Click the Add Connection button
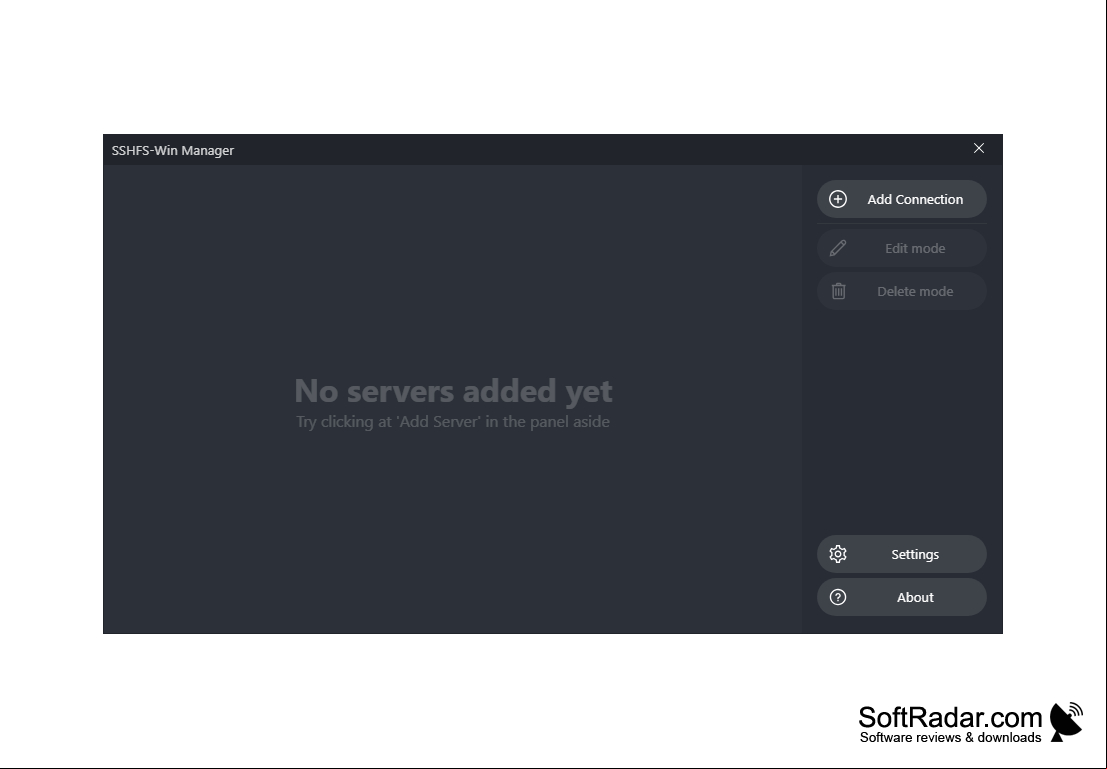Viewport: 1107px width, 769px height. pyautogui.click(x=902, y=199)
